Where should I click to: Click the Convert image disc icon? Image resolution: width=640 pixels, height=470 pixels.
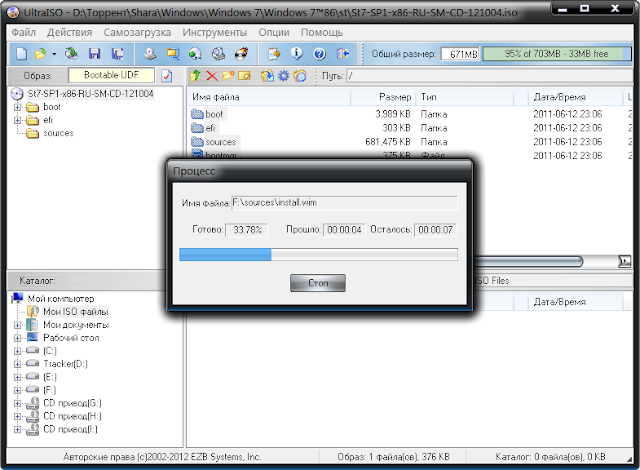point(195,53)
